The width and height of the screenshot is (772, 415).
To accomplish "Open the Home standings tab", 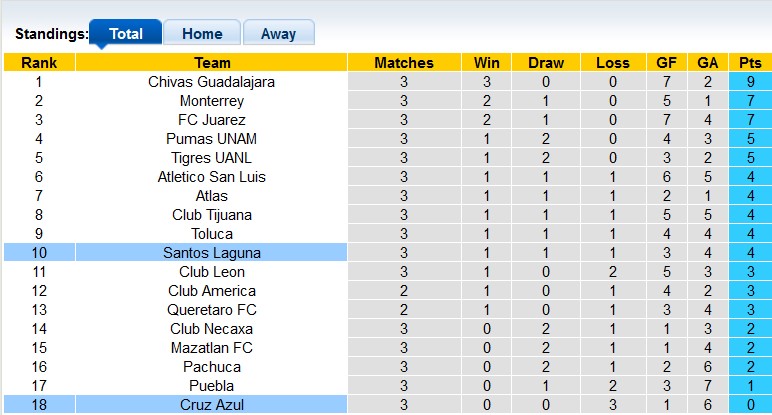I will click(201, 33).
